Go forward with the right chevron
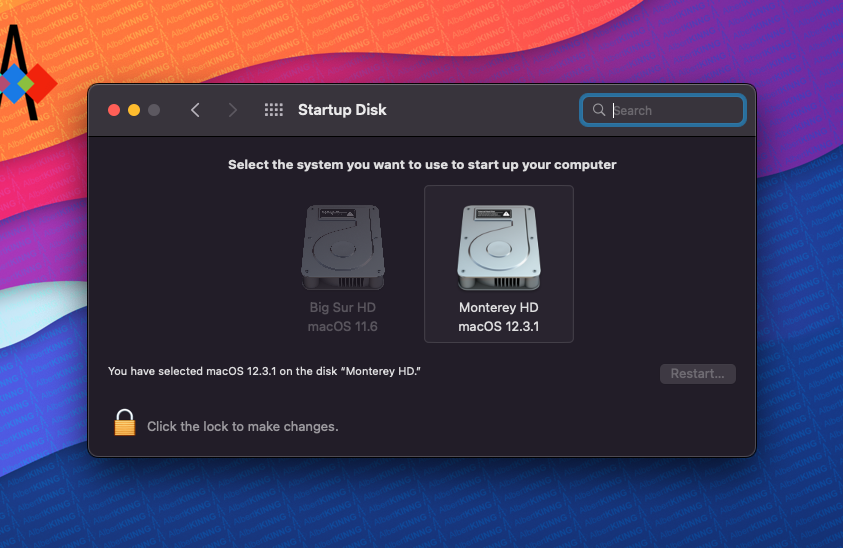This screenshot has width=843, height=548. click(232, 110)
